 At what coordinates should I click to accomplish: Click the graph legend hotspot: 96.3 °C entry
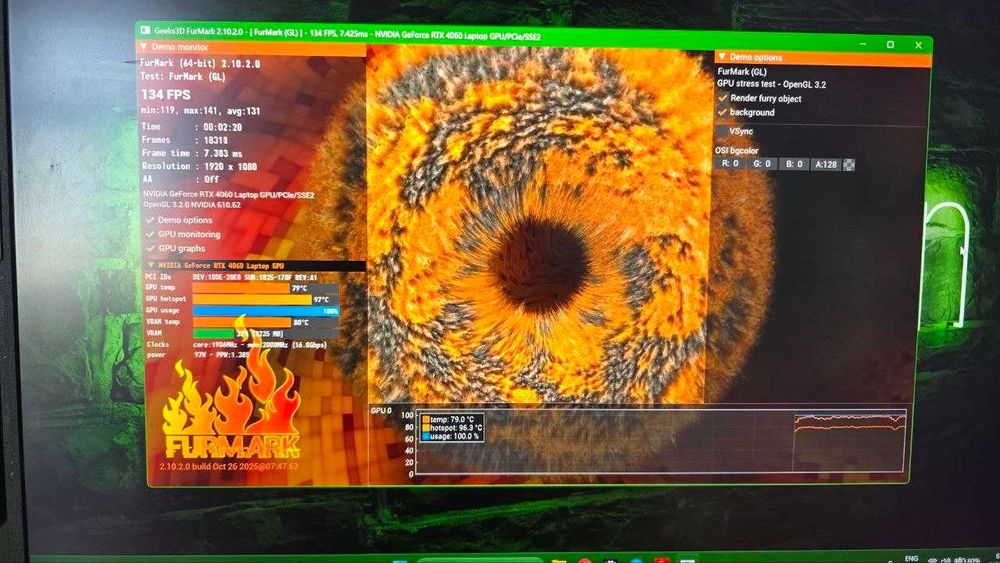point(452,428)
